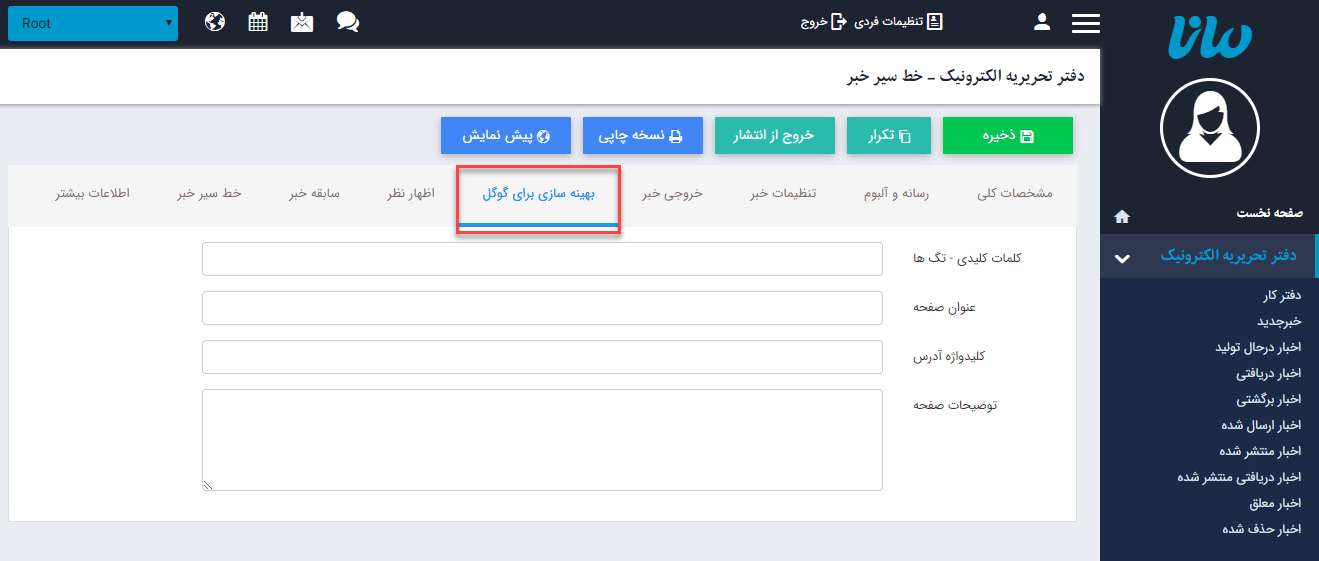Switch to the اظهار نظر tab
This screenshot has width=1319, height=561.
pos(411,194)
